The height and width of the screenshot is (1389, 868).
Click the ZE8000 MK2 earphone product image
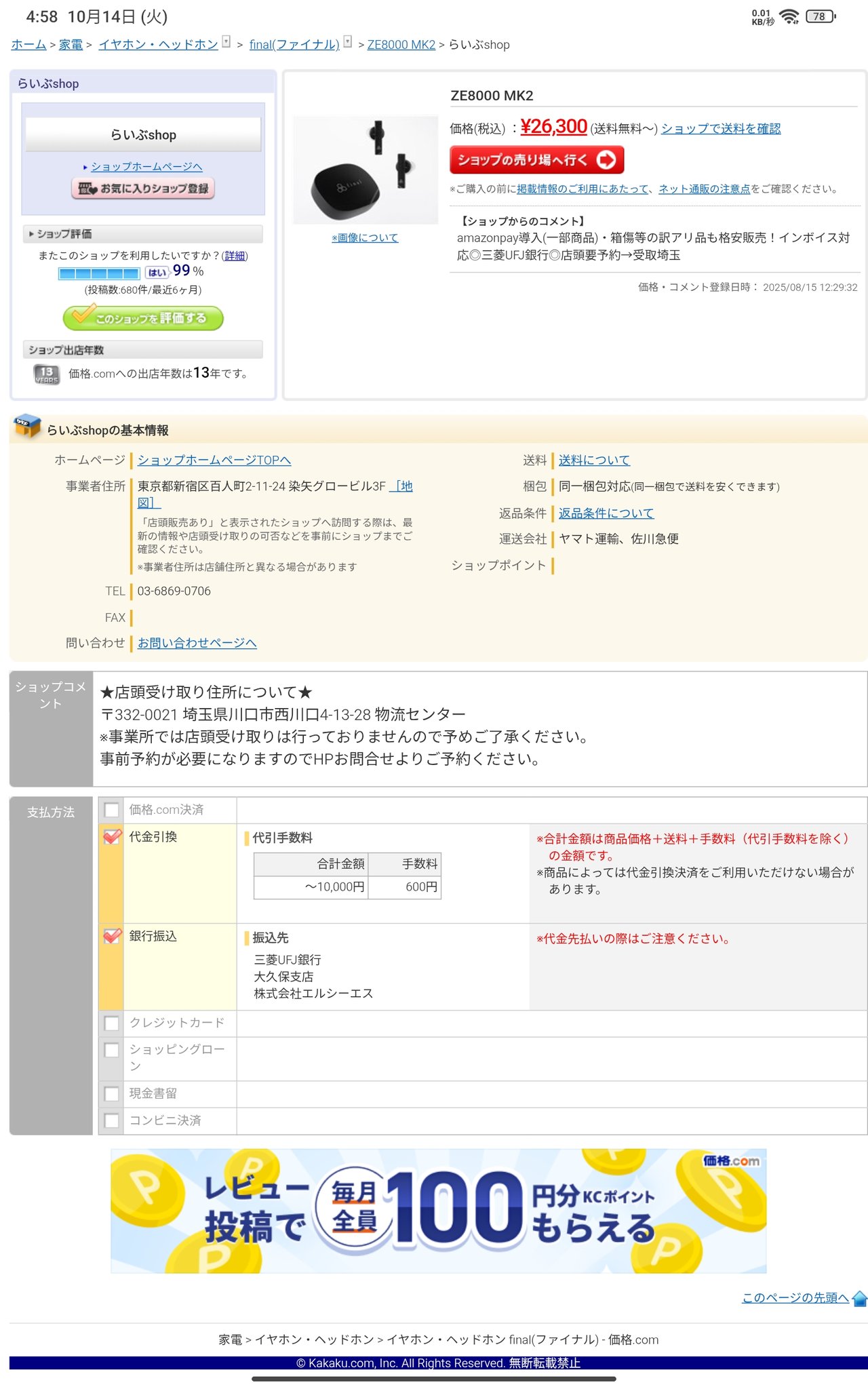tap(366, 170)
